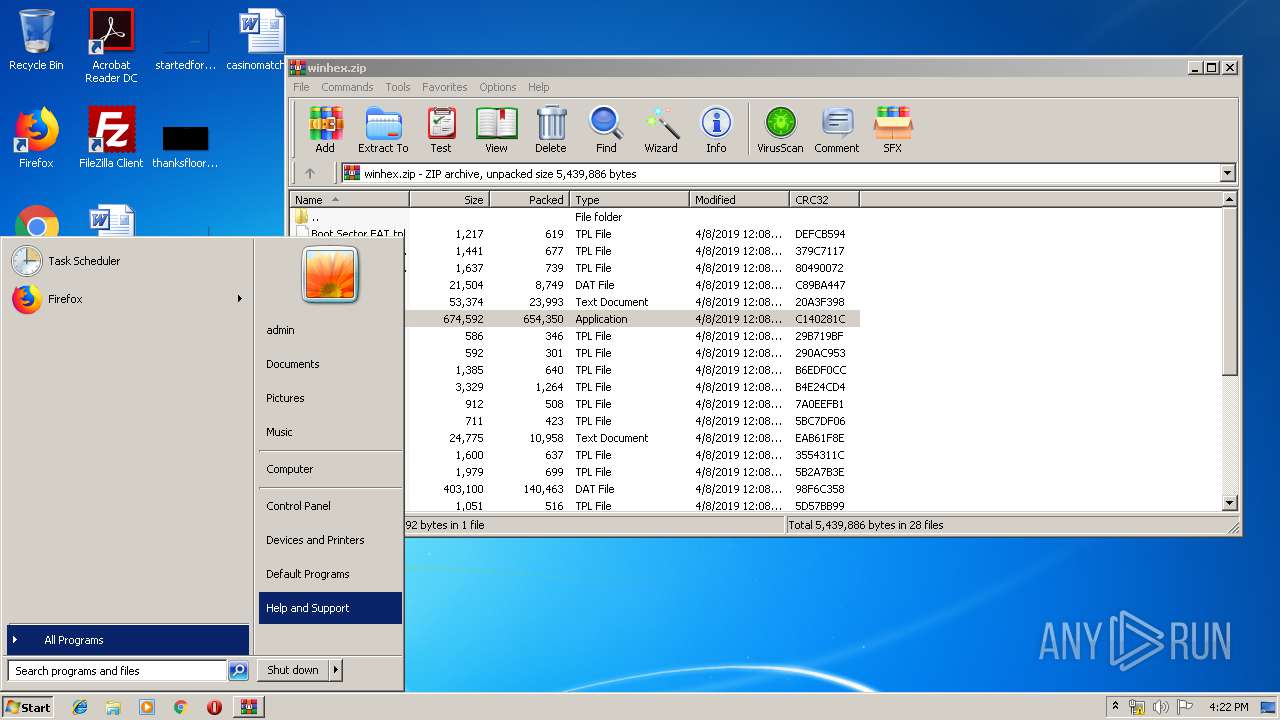
Task: Launch the Wizard tool
Action: (661, 130)
